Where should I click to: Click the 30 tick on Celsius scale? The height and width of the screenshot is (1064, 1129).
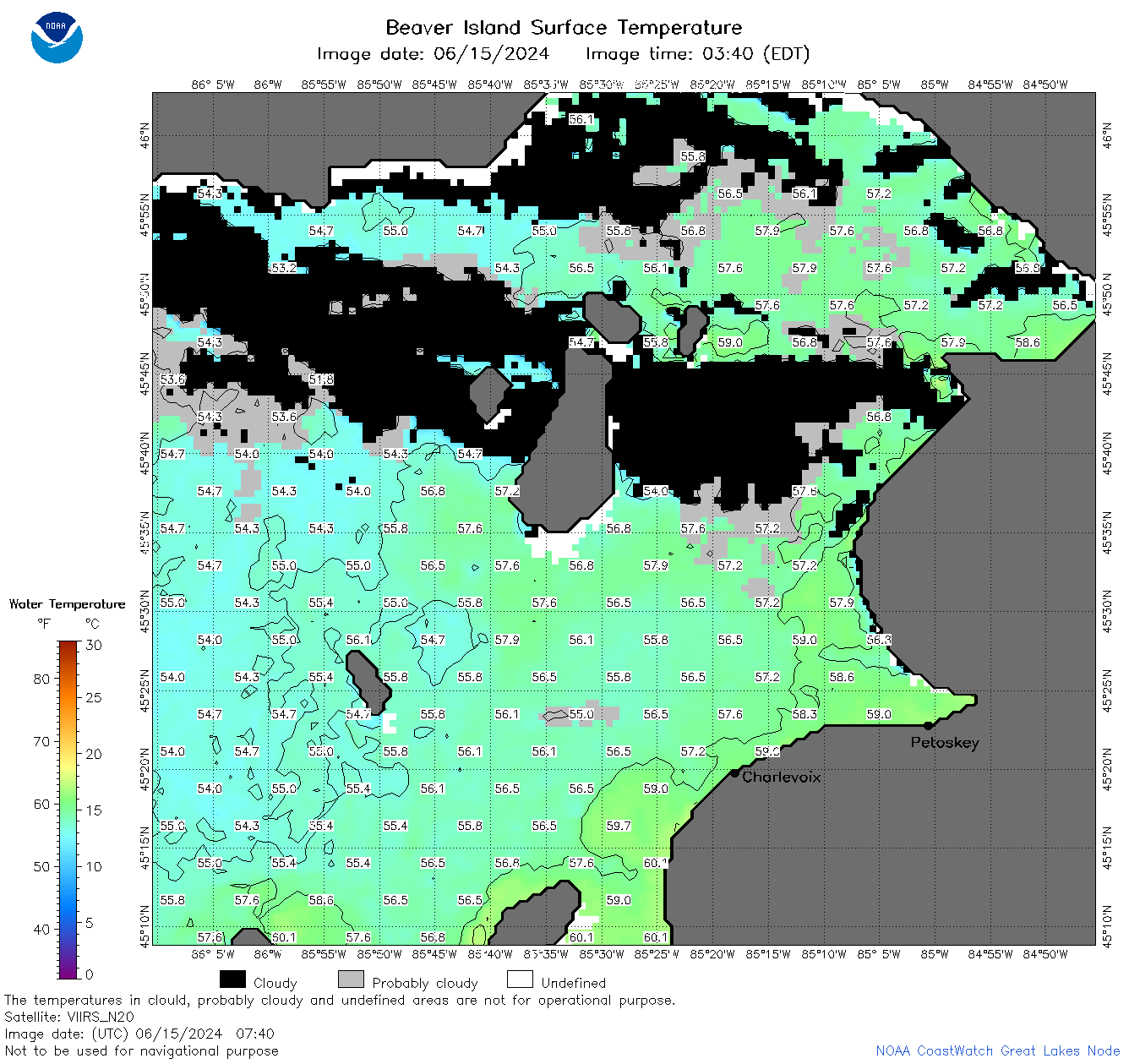click(94, 645)
